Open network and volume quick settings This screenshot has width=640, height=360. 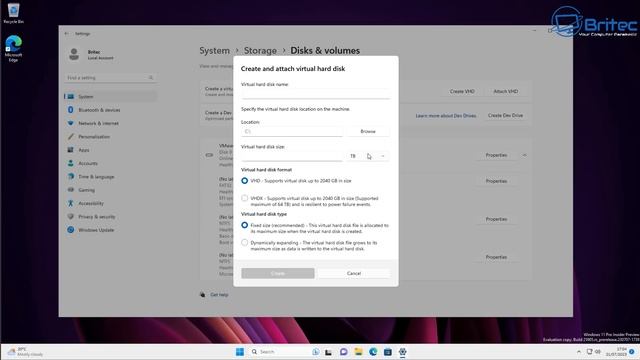click(x=593, y=351)
